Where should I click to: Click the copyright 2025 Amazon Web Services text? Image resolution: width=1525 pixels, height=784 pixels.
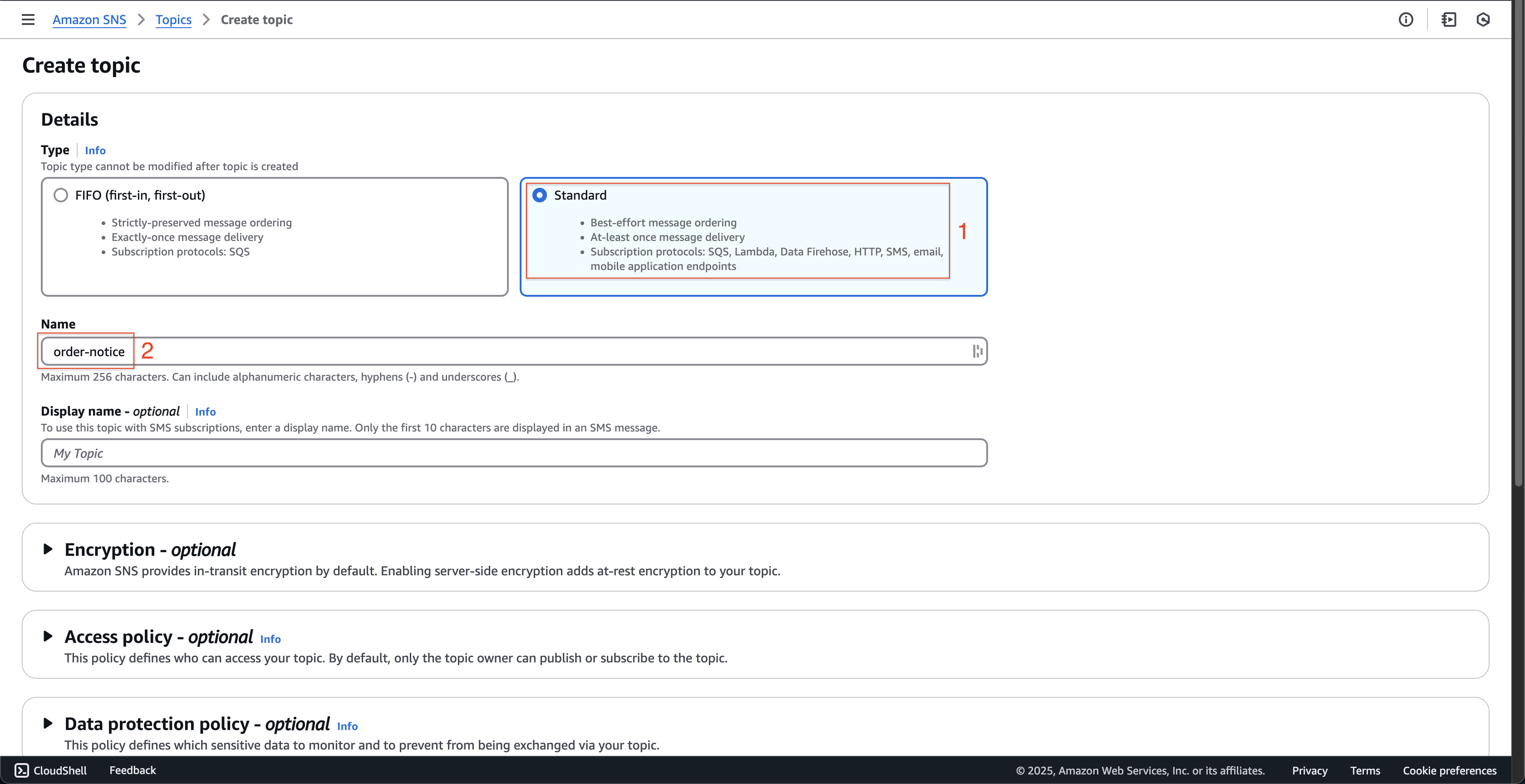pyautogui.click(x=1140, y=770)
